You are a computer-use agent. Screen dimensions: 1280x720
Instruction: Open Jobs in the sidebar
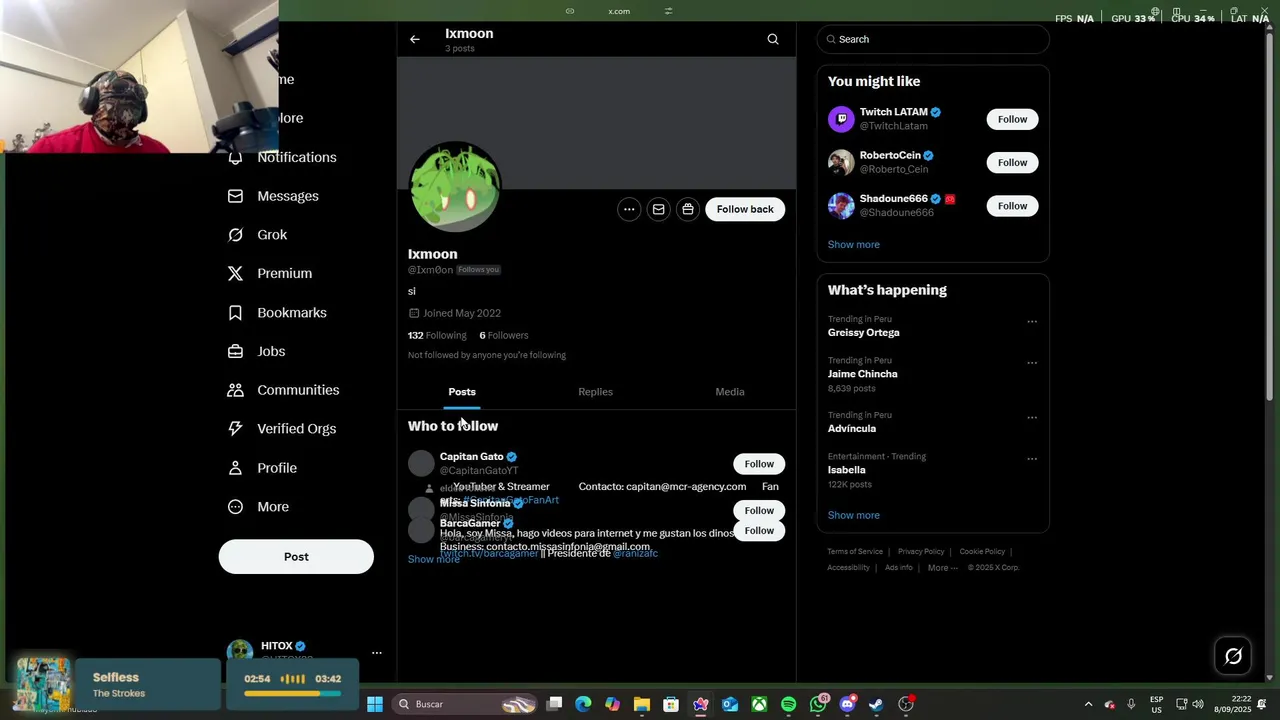point(257,351)
